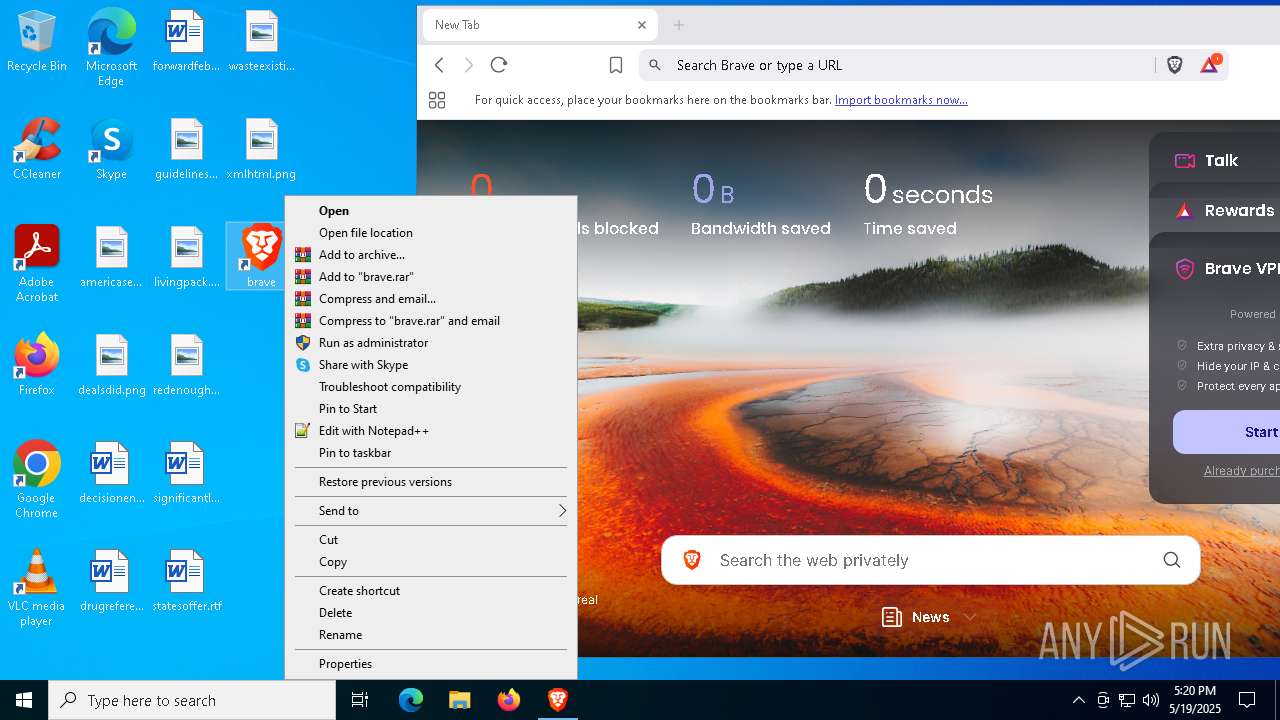Open Task View on the taskbar
The height and width of the screenshot is (720, 1280).
pyautogui.click(x=360, y=700)
